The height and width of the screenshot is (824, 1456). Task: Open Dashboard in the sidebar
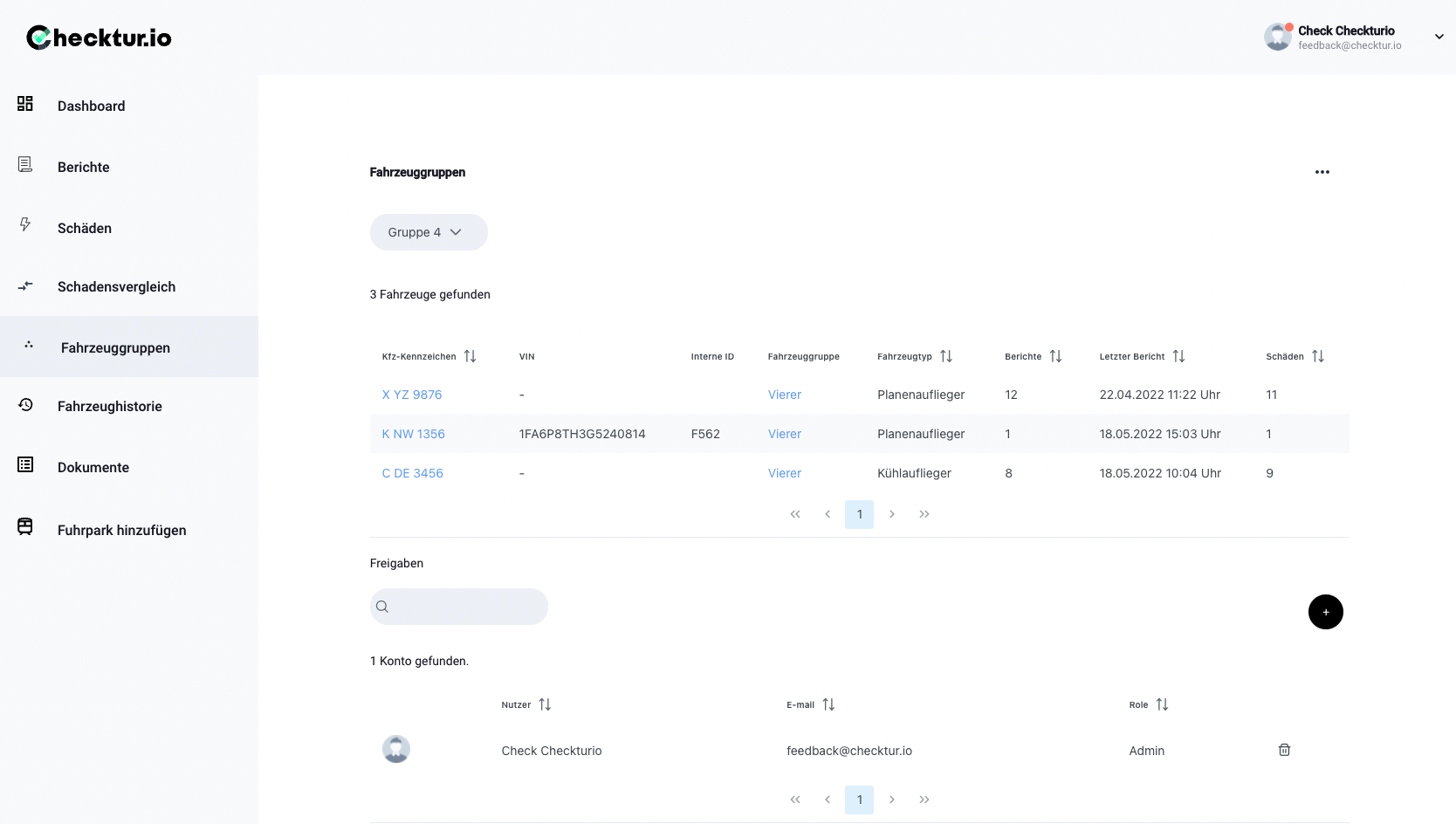[x=91, y=106]
